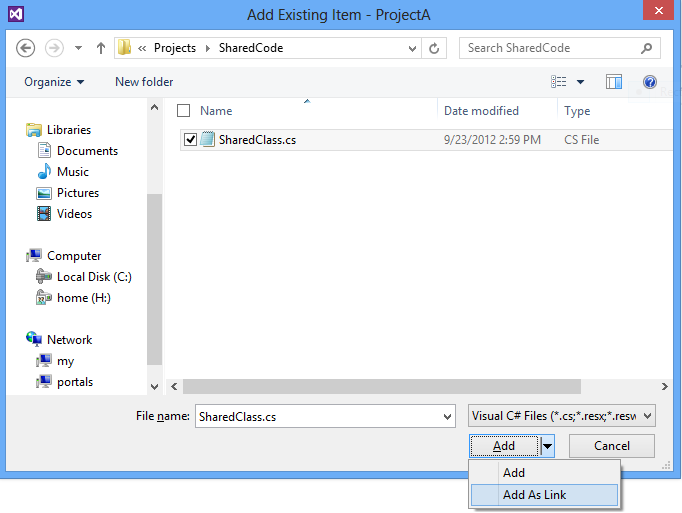The image size is (682, 513).
Task: Click the Add split-button dropdown arrow
Action: (548, 446)
